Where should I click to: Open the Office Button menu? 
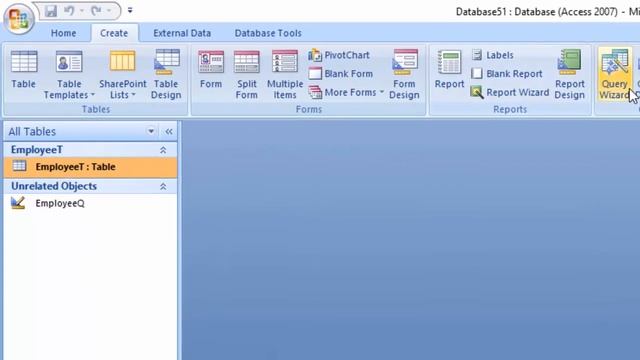point(18,18)
